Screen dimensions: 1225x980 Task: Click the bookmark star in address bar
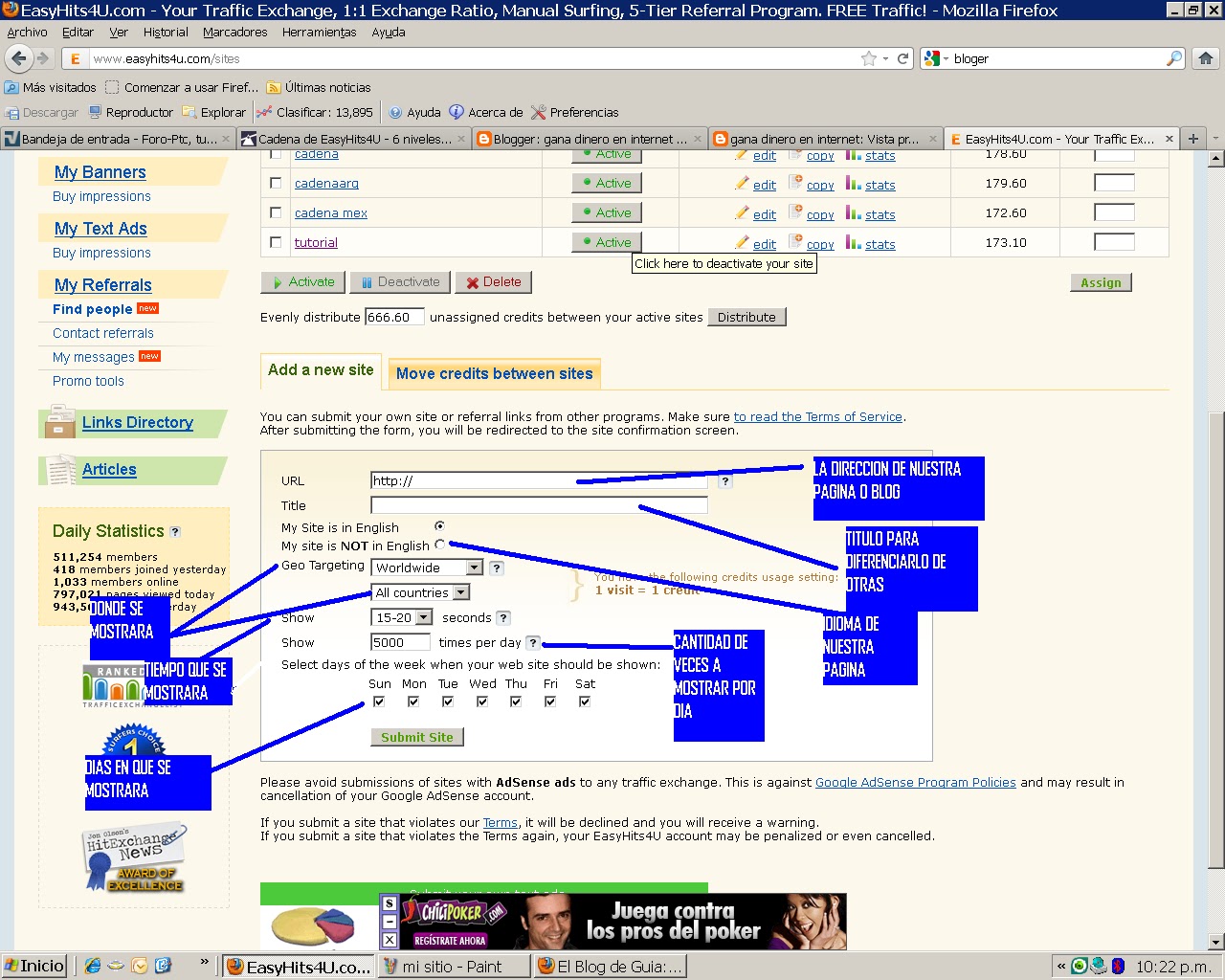click(x=869, y=58)
